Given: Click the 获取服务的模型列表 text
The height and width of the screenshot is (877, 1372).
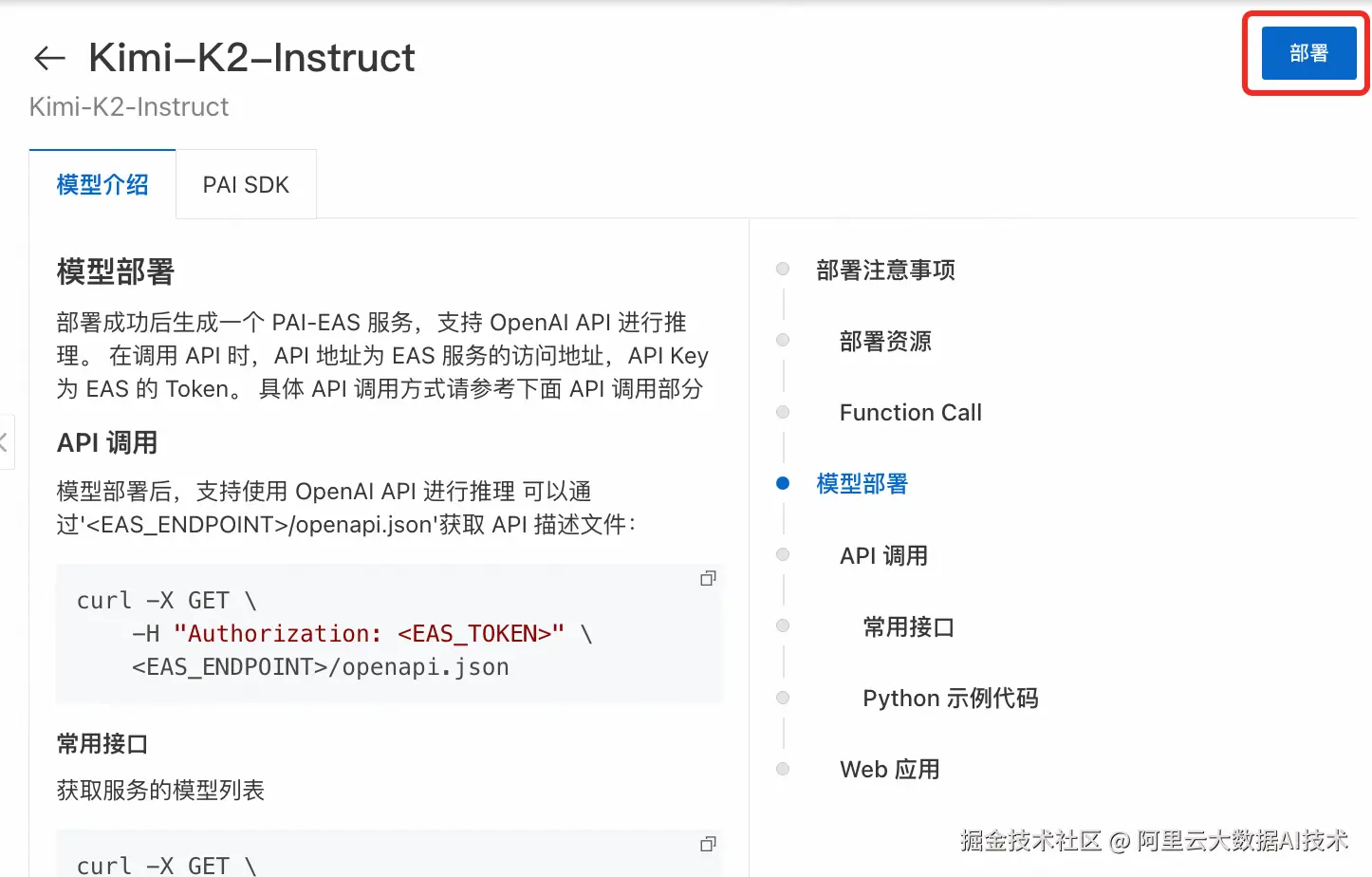Looking at the screenshot, I should tap(160, 791).
